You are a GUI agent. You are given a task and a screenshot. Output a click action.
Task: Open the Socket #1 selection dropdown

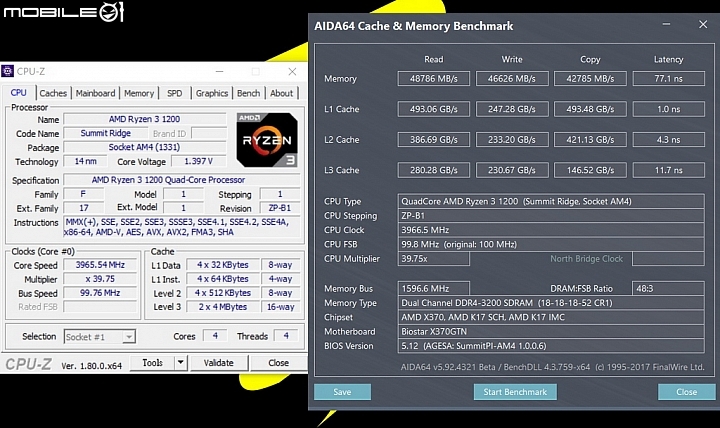100,337
